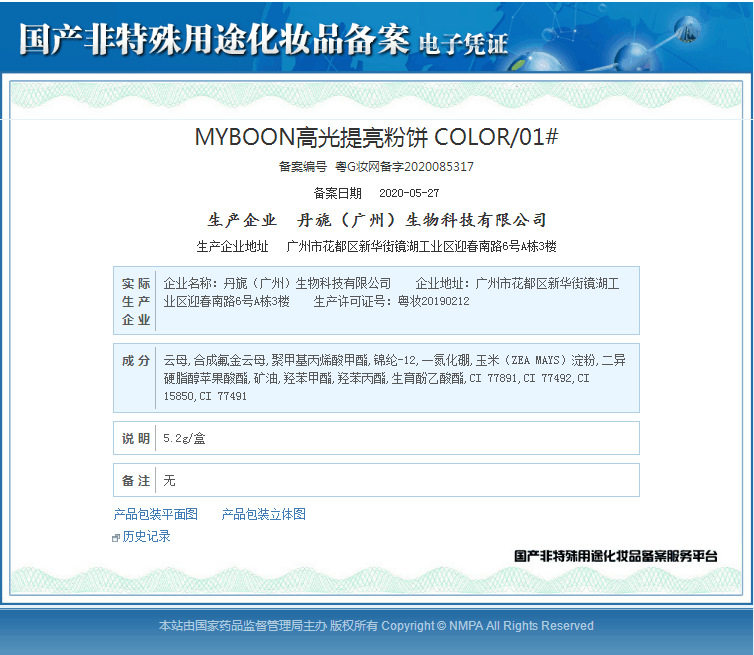
Task: Click the 备注 row label
Action: [x=136, y=480]
